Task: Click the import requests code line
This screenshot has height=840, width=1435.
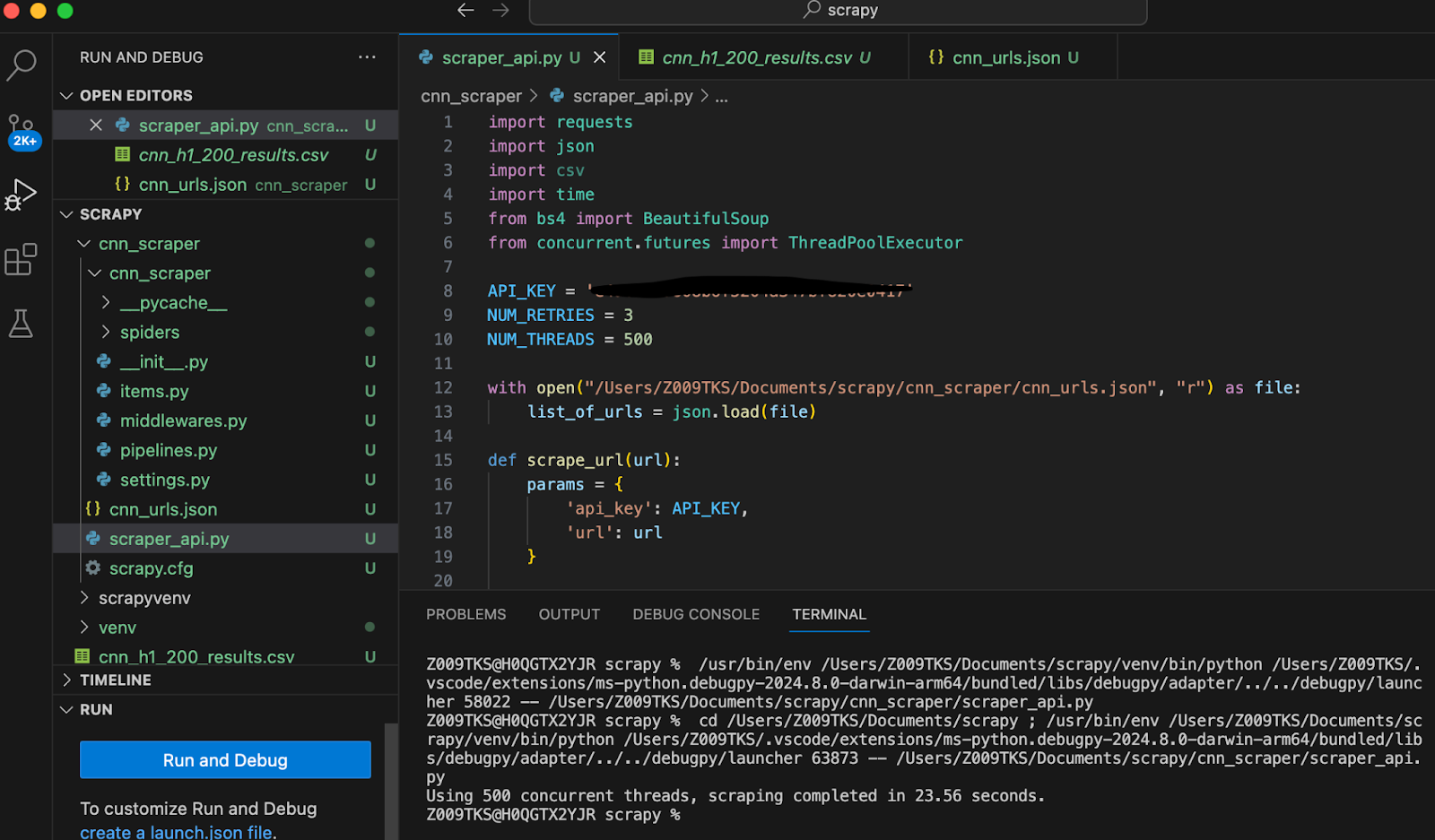Action: pyautogui.click(x=561, y=122)
